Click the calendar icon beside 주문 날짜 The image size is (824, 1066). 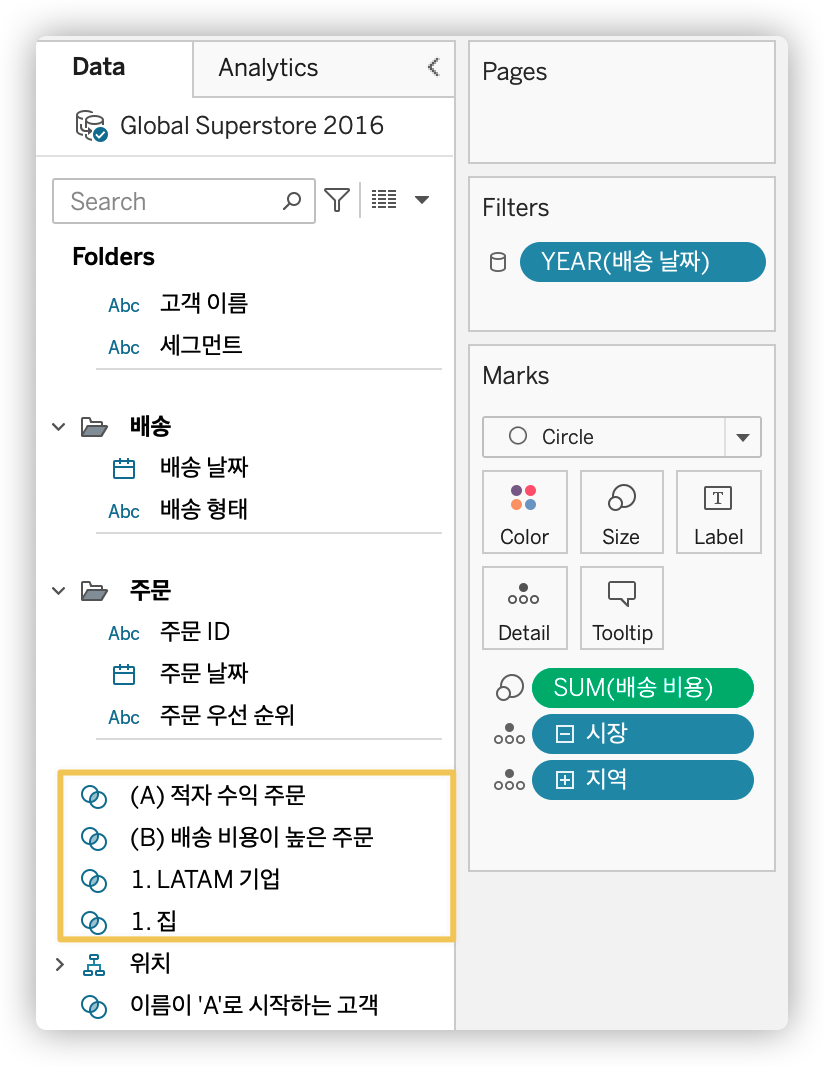tap(124, 674)
